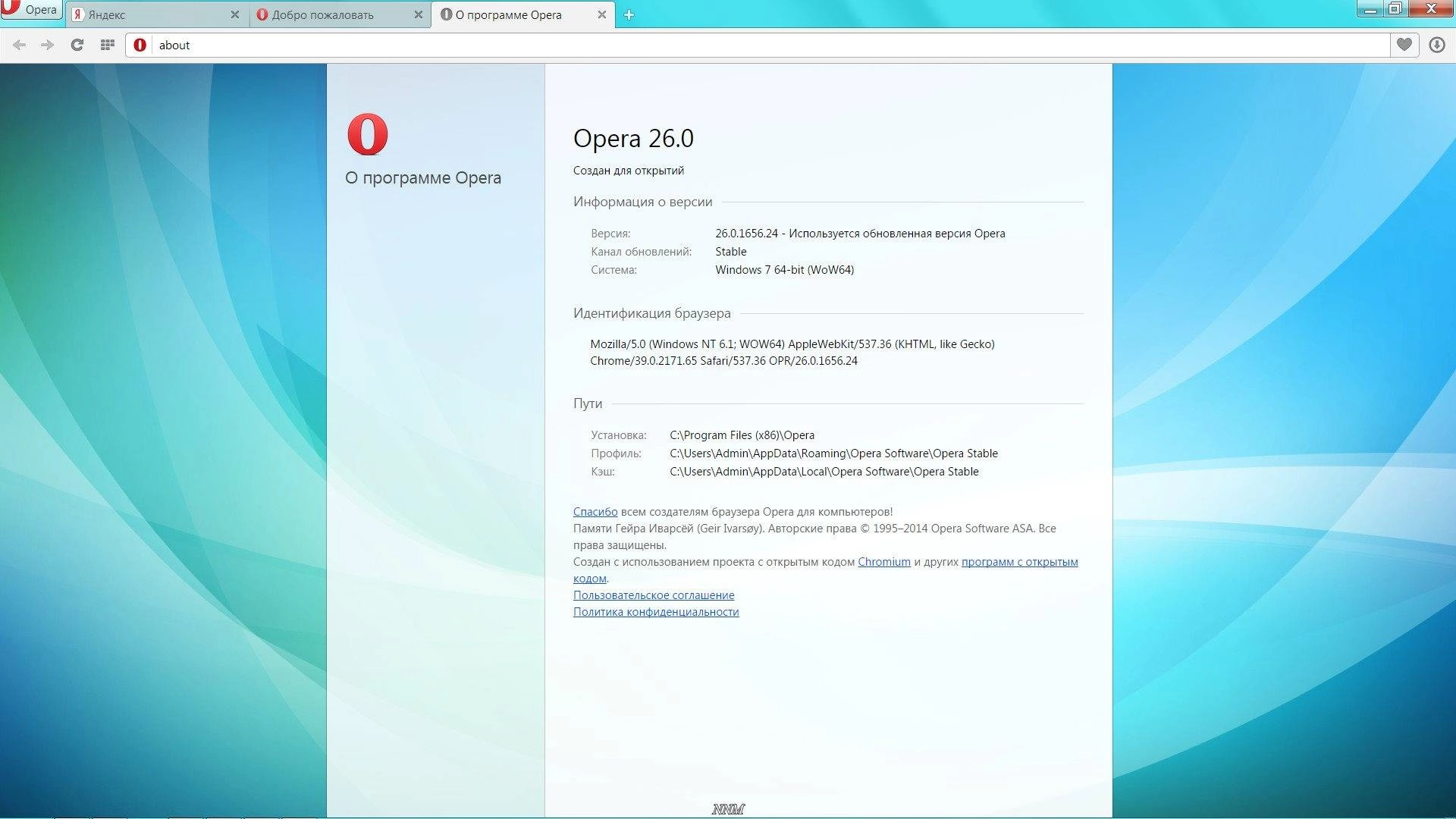
Task: Click the Идентификация браузера section heading
Action: (652, 313)
